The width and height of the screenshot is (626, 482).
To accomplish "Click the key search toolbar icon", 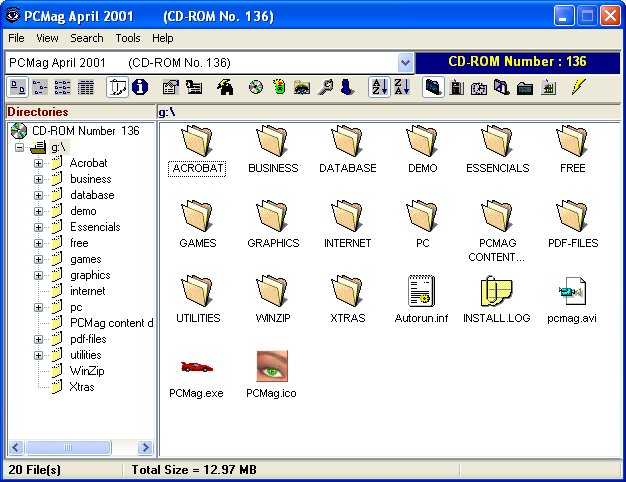I will point(325,87).
